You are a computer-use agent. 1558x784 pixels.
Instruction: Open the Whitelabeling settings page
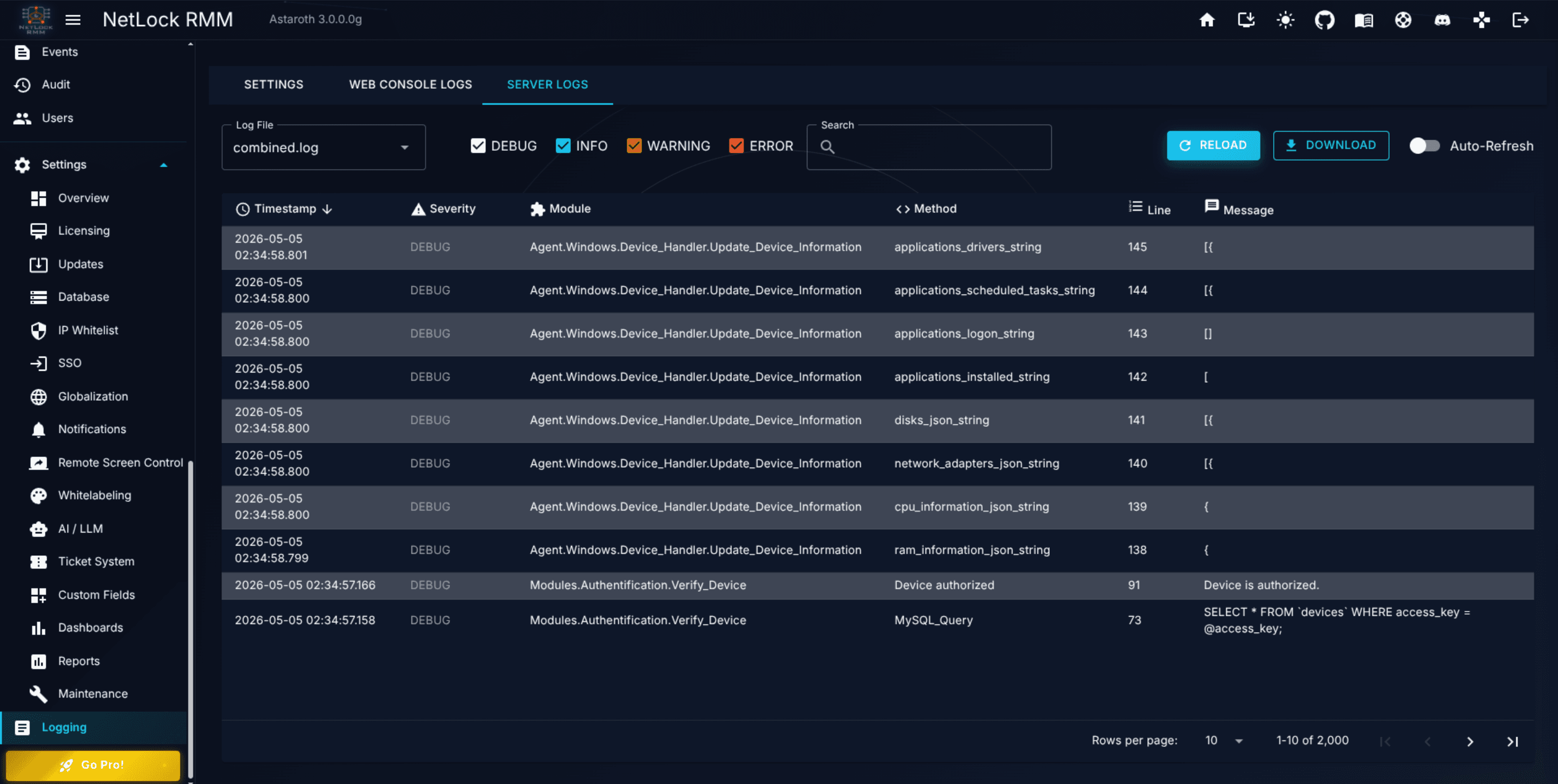pos(94,495)
